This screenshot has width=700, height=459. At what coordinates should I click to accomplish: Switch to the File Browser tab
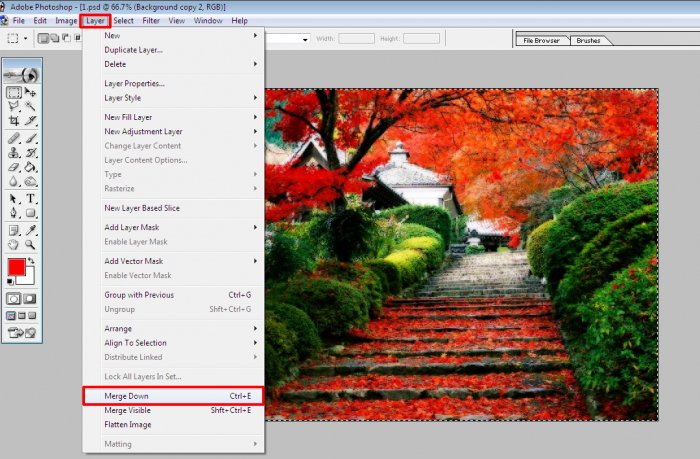[542, 41]
